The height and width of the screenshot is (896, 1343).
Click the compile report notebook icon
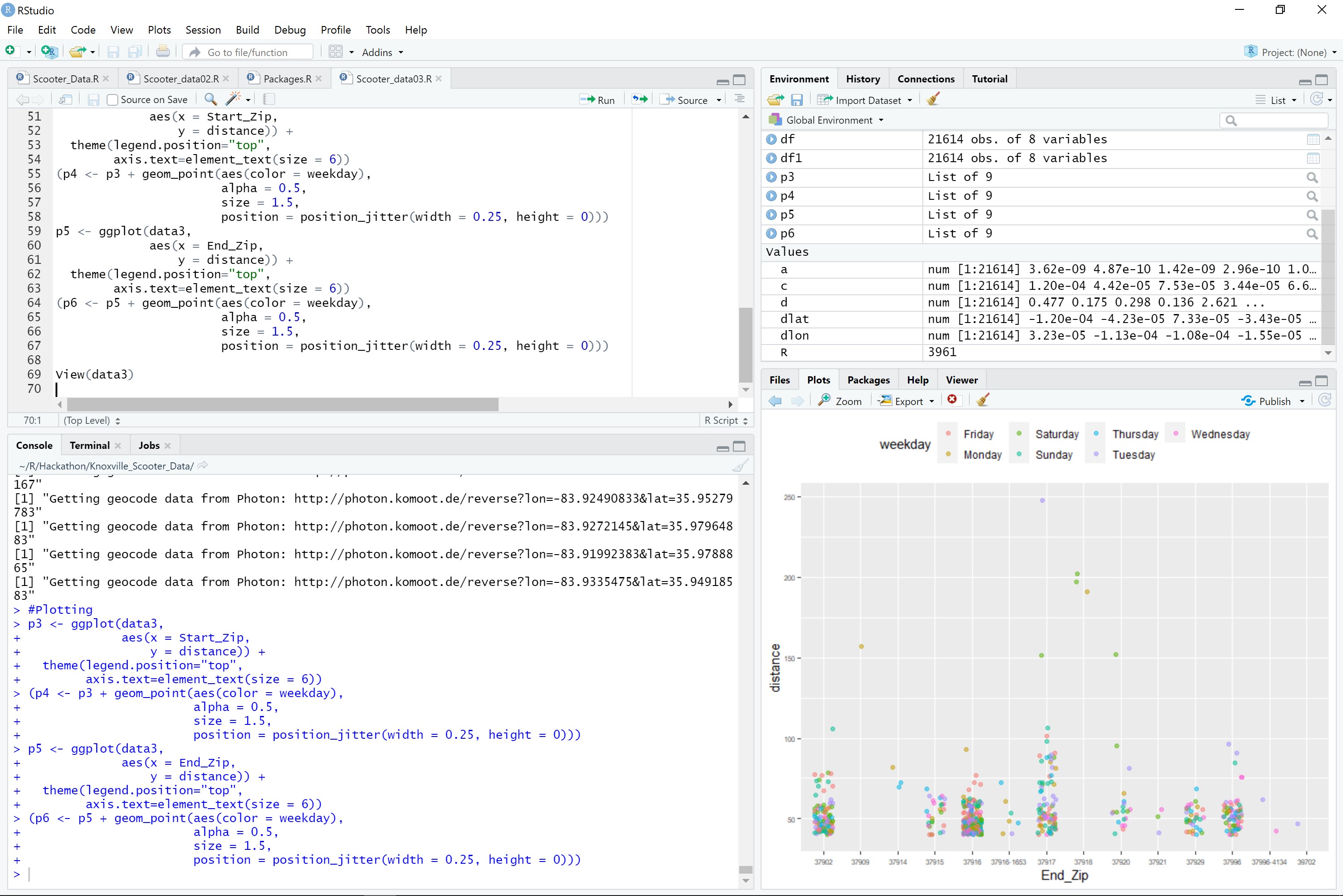click(269, 99)
